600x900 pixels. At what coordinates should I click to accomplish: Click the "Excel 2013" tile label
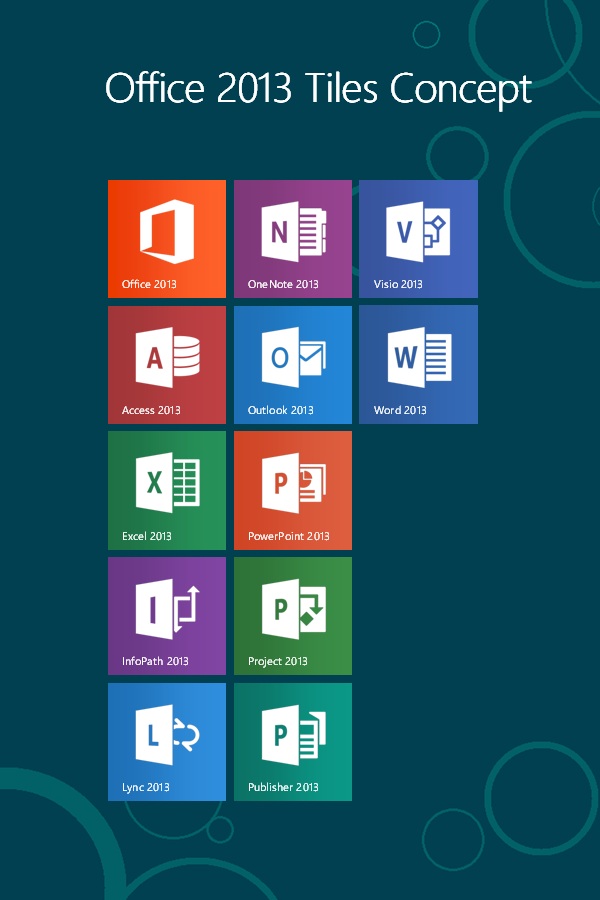(x=146, y=536)
